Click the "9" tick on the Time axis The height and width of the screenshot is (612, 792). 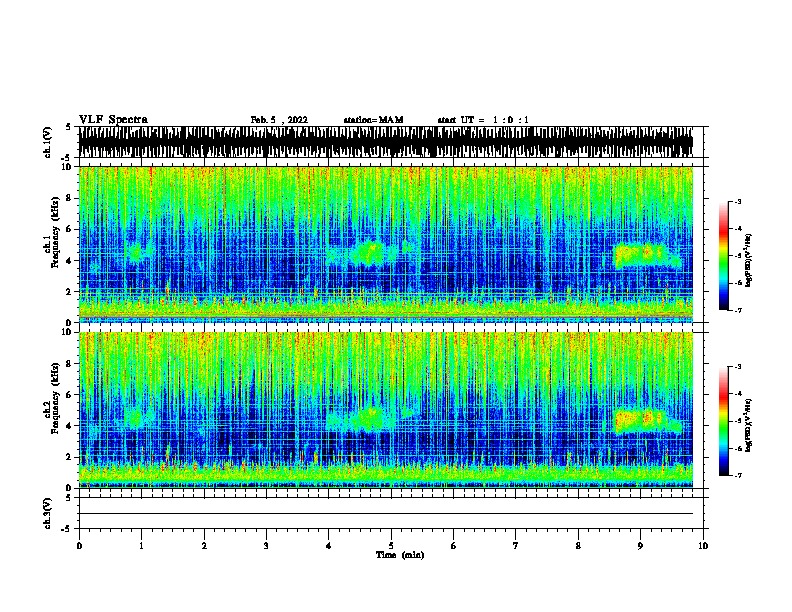[640, 546]
